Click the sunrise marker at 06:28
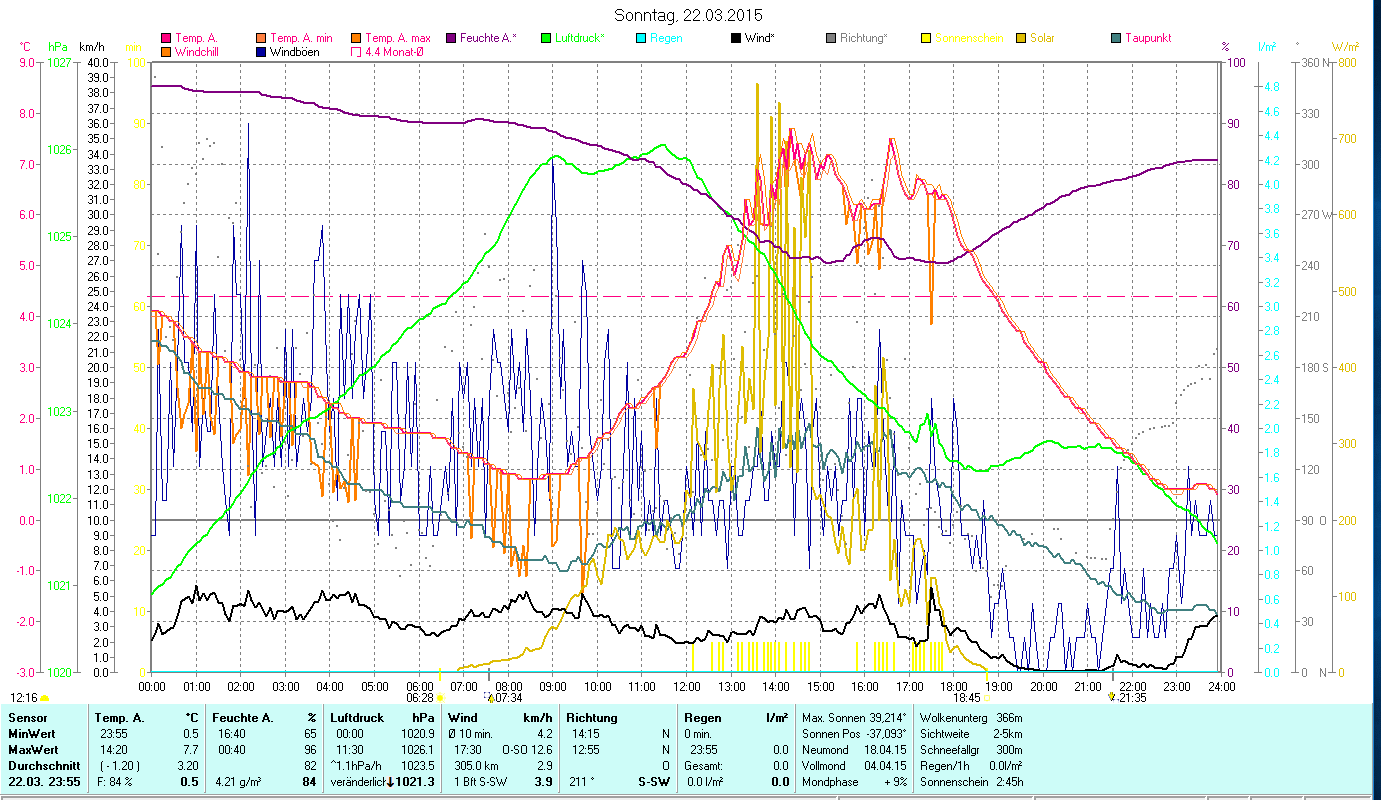 [x=440, y=698]
